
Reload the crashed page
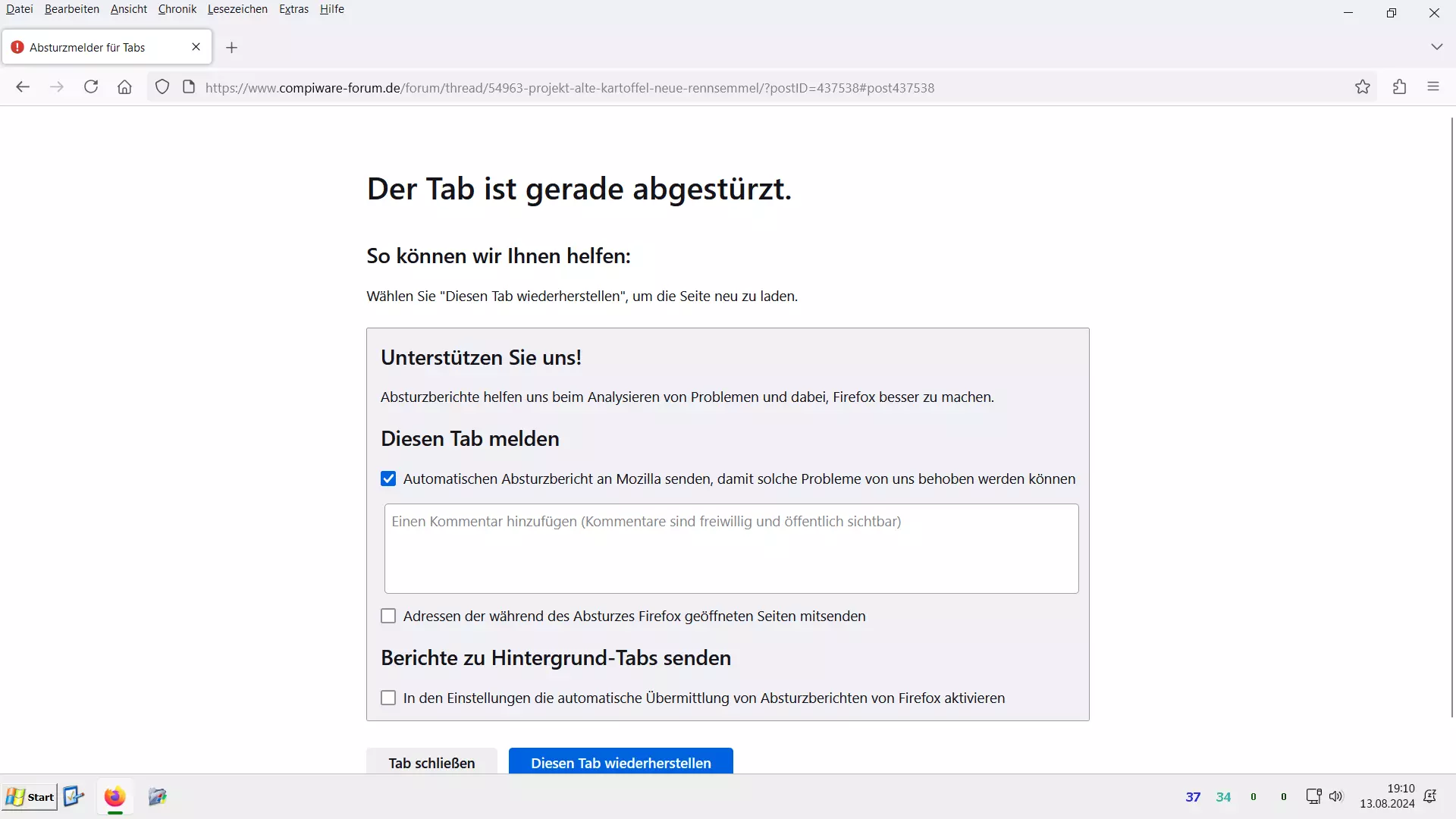click(91, 87)
